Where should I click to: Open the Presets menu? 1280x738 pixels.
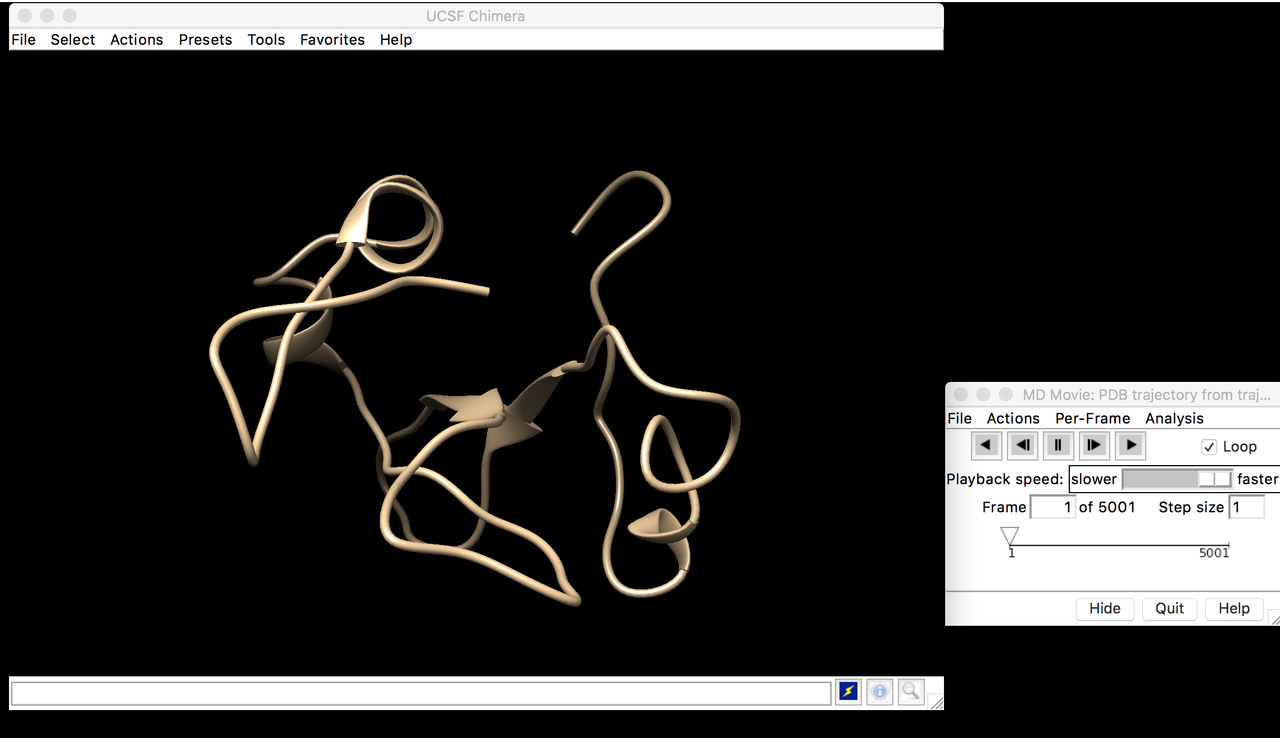(x=205, y=40)
